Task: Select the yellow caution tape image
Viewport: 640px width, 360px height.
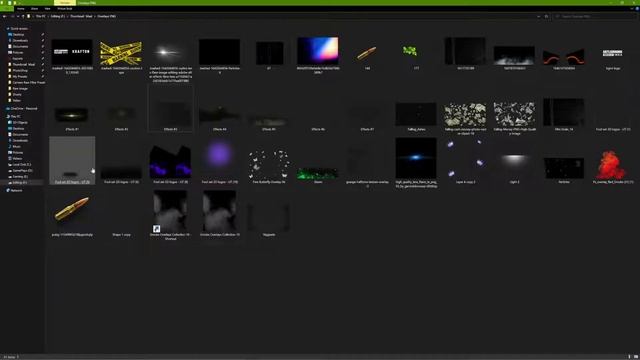Action: (x=121, y=53)
